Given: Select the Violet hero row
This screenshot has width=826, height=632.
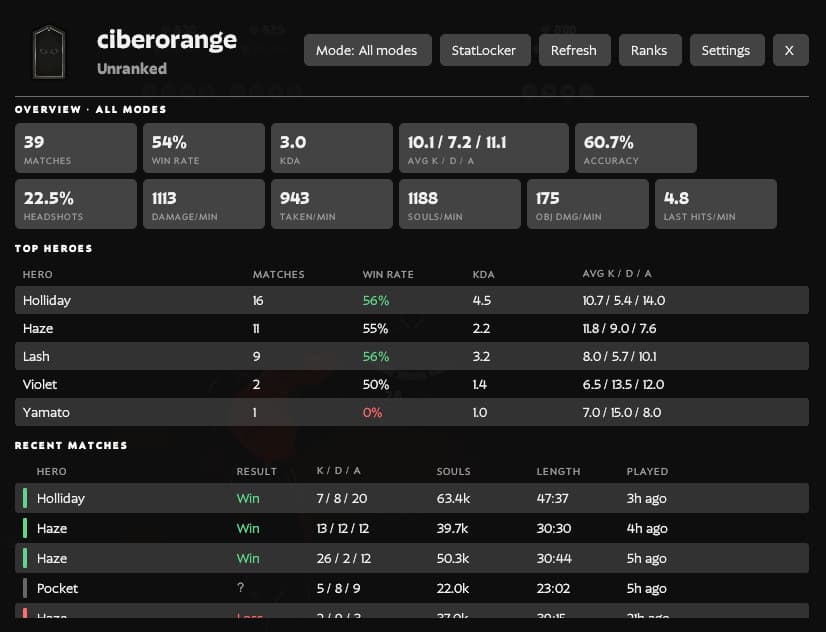Looking at the screenshot, I should (412, 384).
